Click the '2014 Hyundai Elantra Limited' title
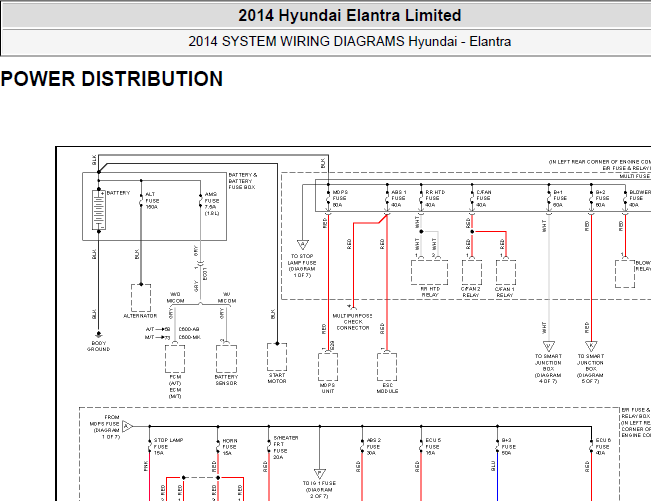The width and height of the screenshot is (651, 501). point(350,16)
